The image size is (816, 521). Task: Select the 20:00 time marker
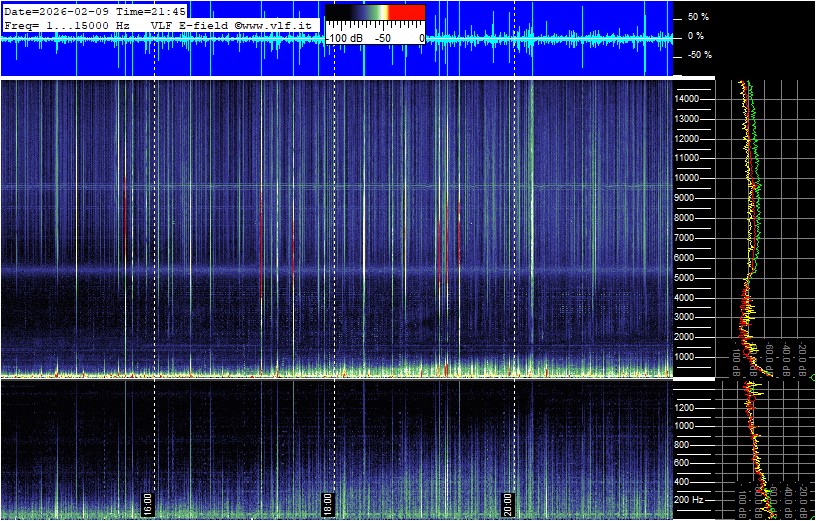(x=507, y=501)
